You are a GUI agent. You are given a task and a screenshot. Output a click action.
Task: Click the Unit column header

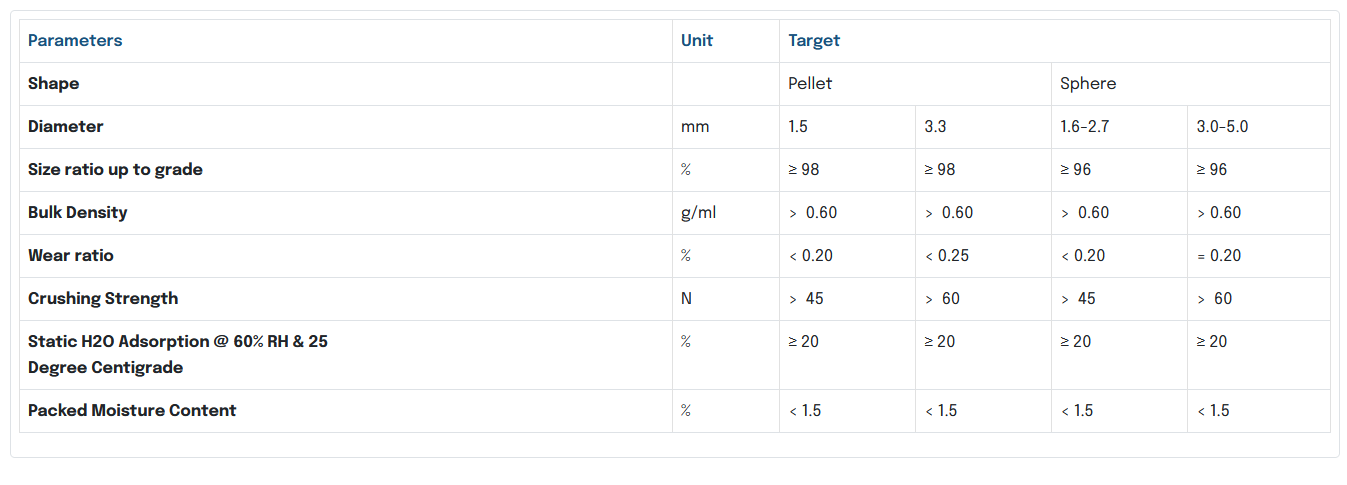(x=697, y=41)
